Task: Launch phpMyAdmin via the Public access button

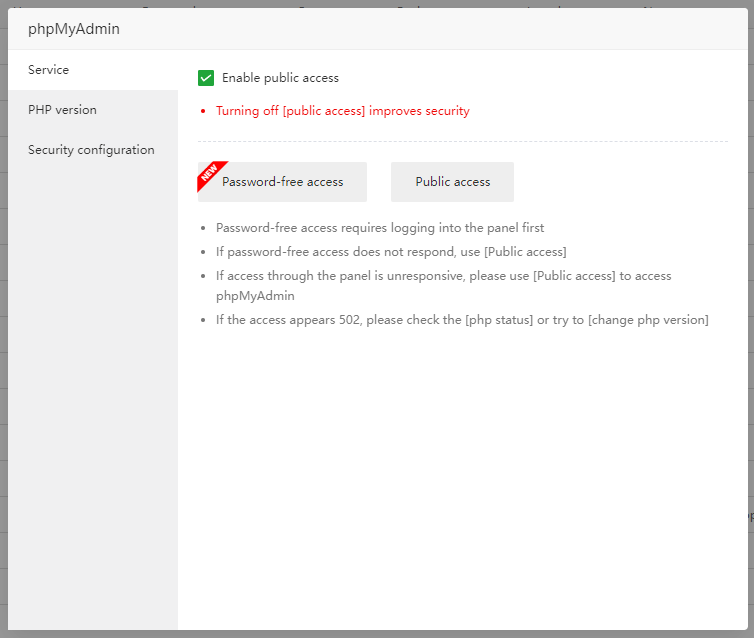Action: pyautogui.click(x=452, y=182)
